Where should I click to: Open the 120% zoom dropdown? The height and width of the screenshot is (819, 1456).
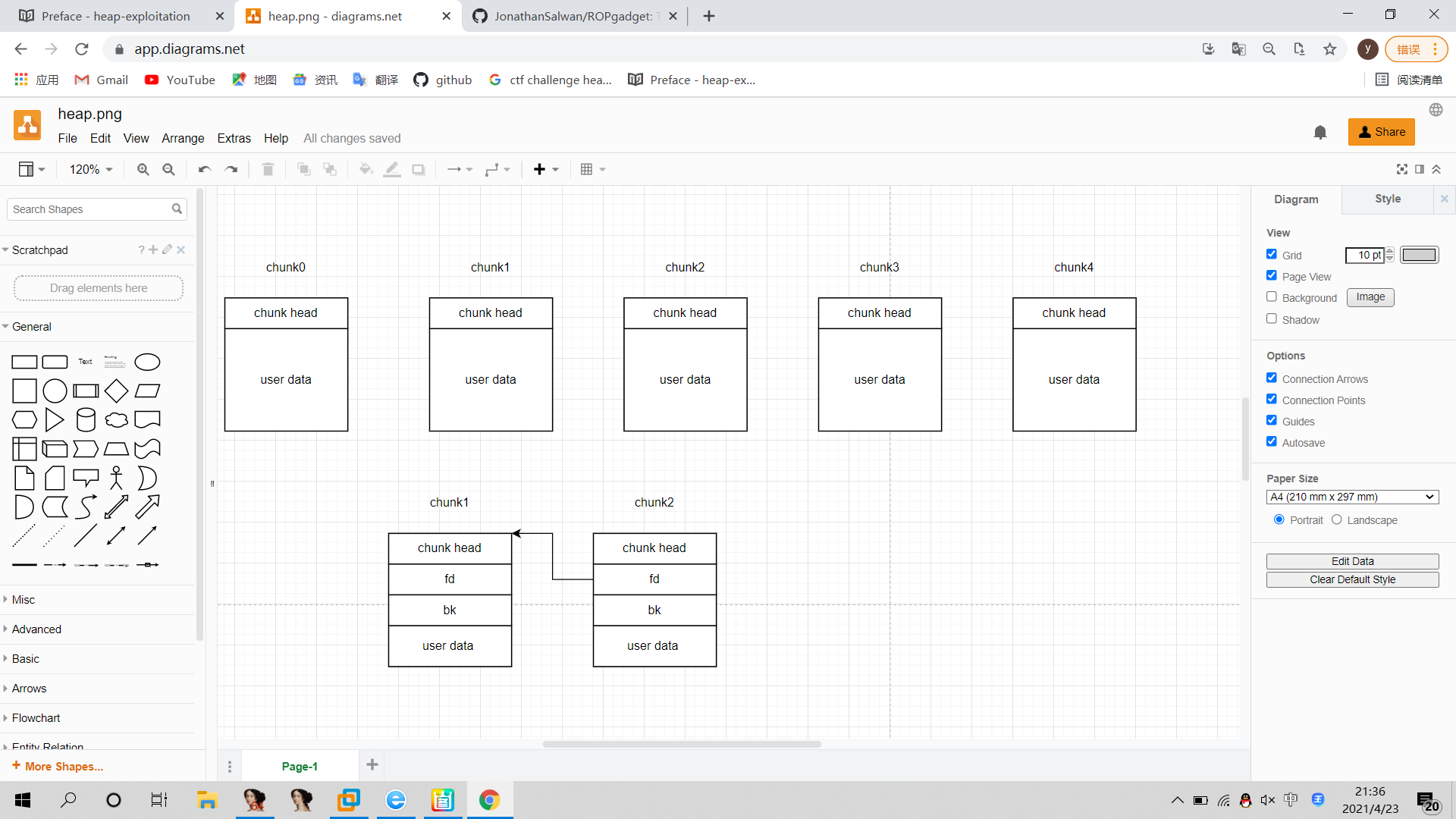pyautogui.click(x=91, y=169)
